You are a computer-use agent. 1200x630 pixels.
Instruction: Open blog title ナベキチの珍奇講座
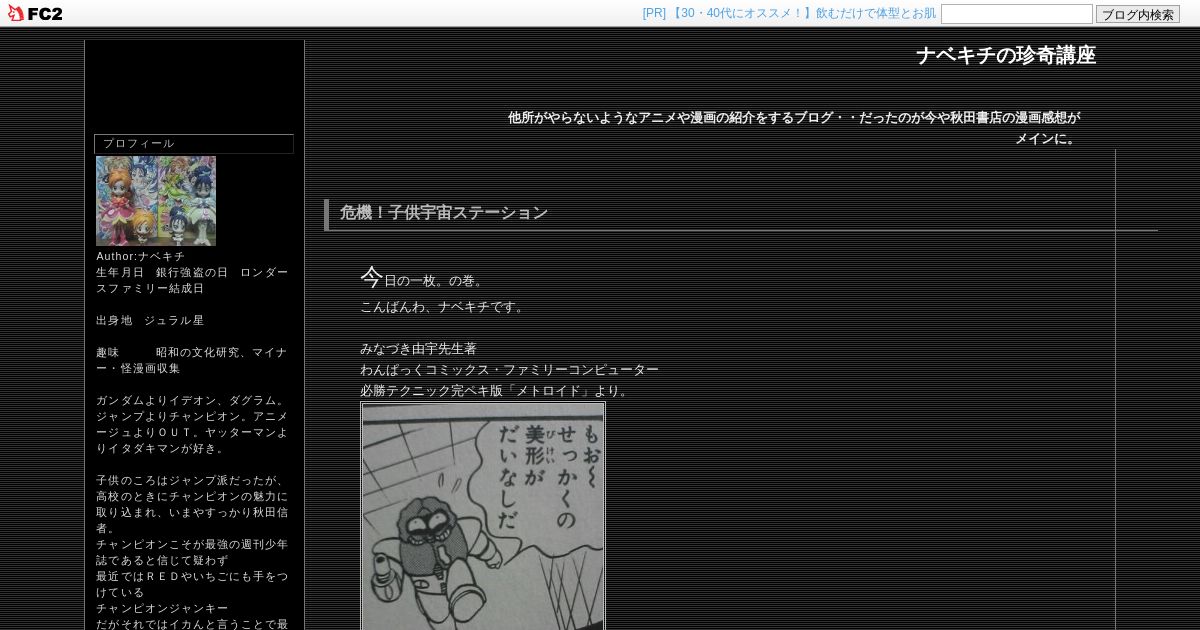(x=1006, y=56)
